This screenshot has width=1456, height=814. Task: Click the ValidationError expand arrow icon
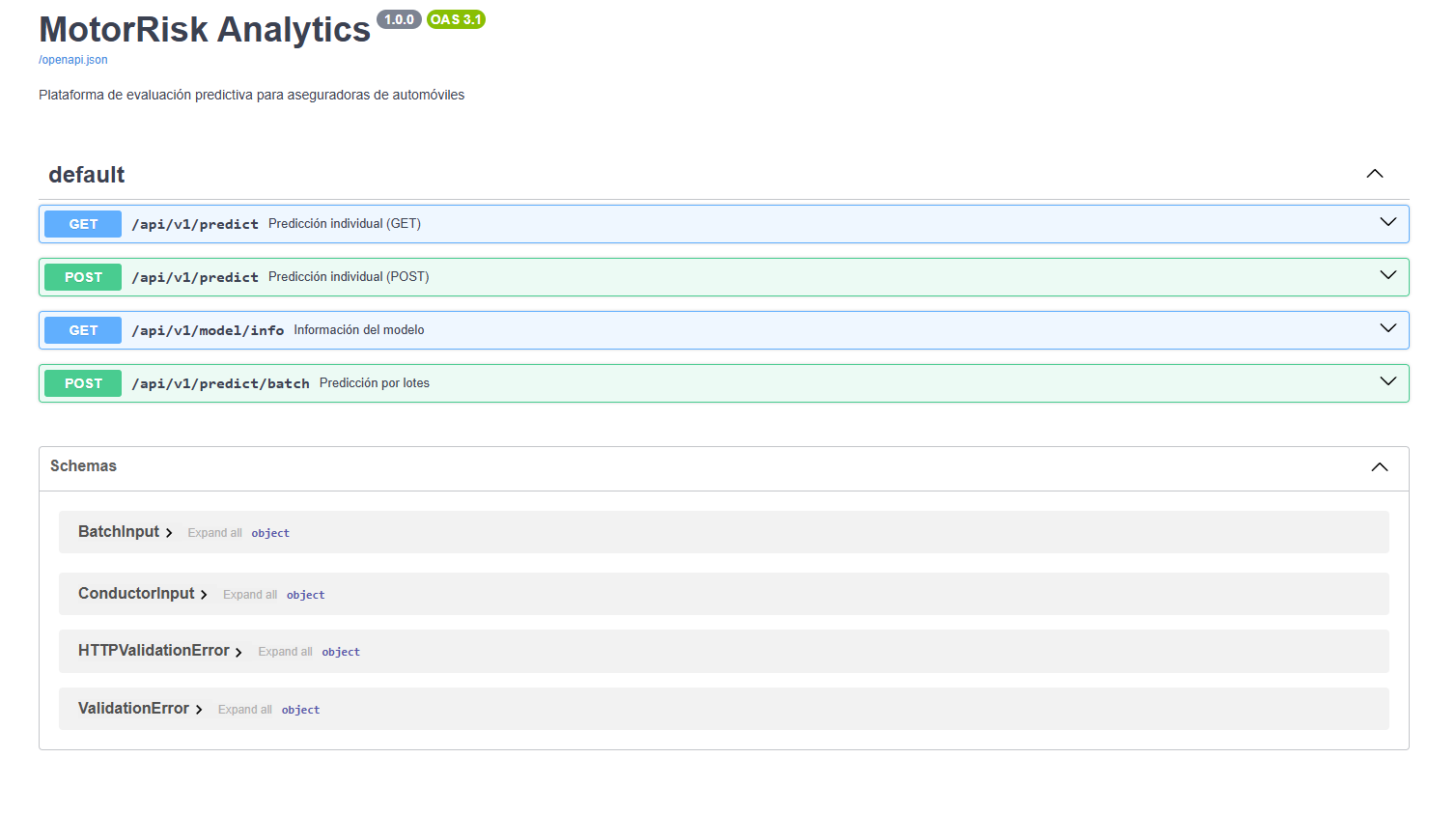click(199, 708)
